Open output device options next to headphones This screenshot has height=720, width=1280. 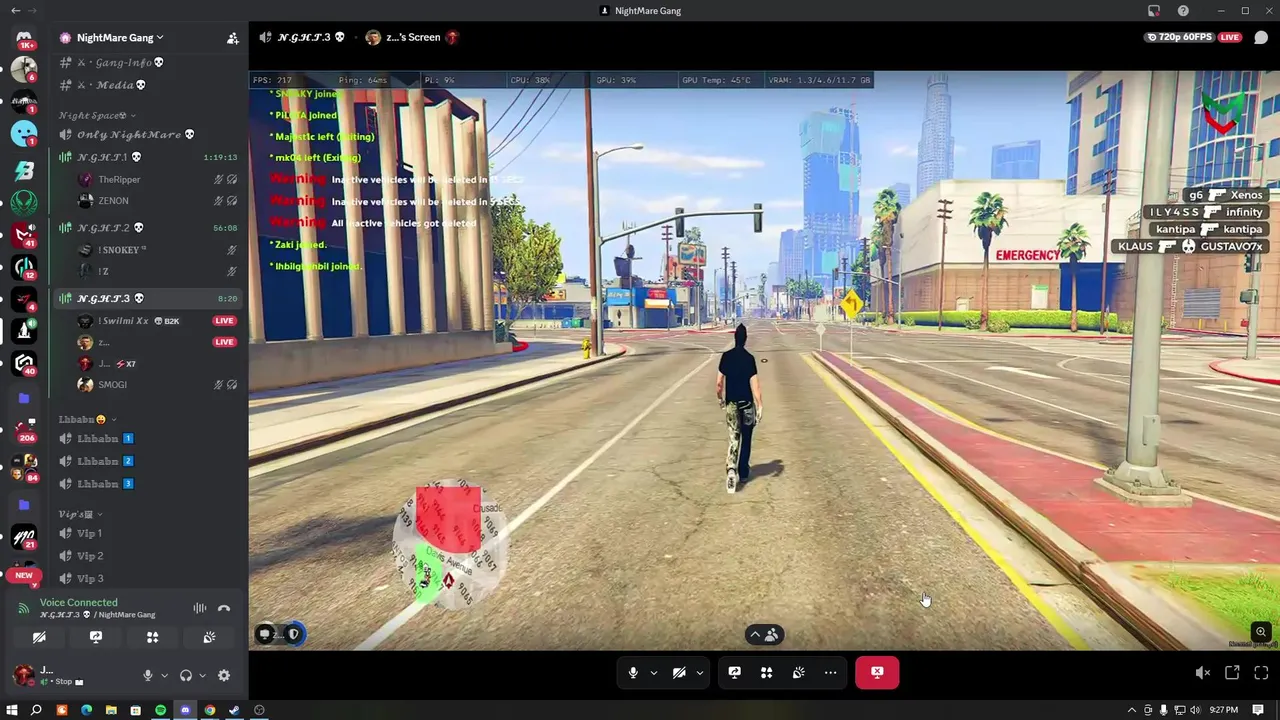tap(202, 675)
